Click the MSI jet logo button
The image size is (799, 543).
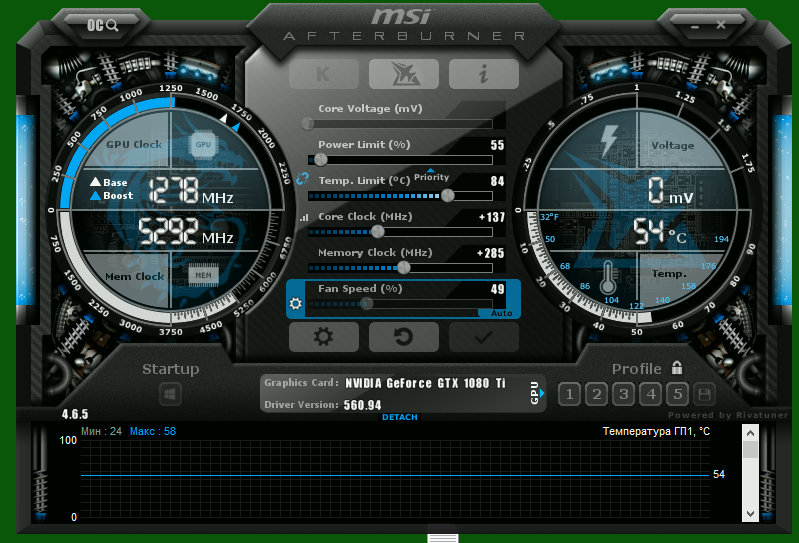click(x=404, y=74)
